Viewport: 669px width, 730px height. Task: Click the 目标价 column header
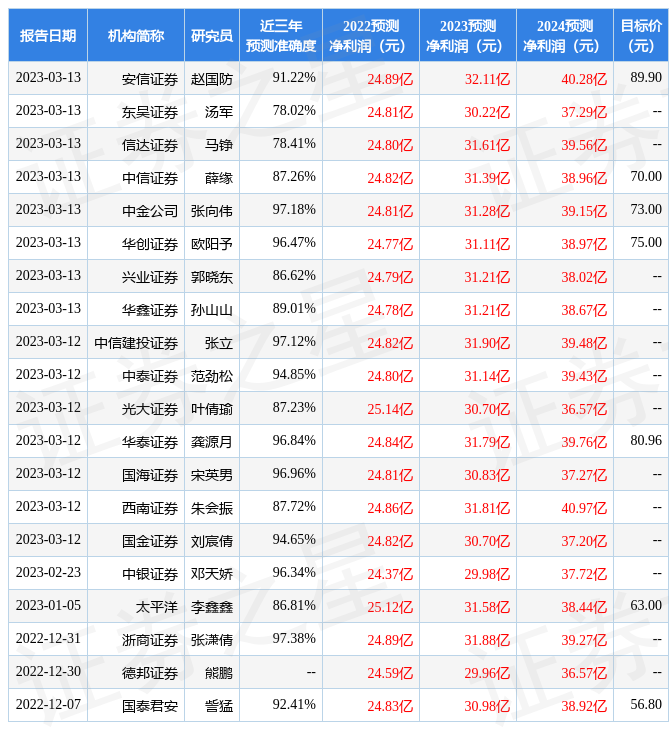[641, 35]
